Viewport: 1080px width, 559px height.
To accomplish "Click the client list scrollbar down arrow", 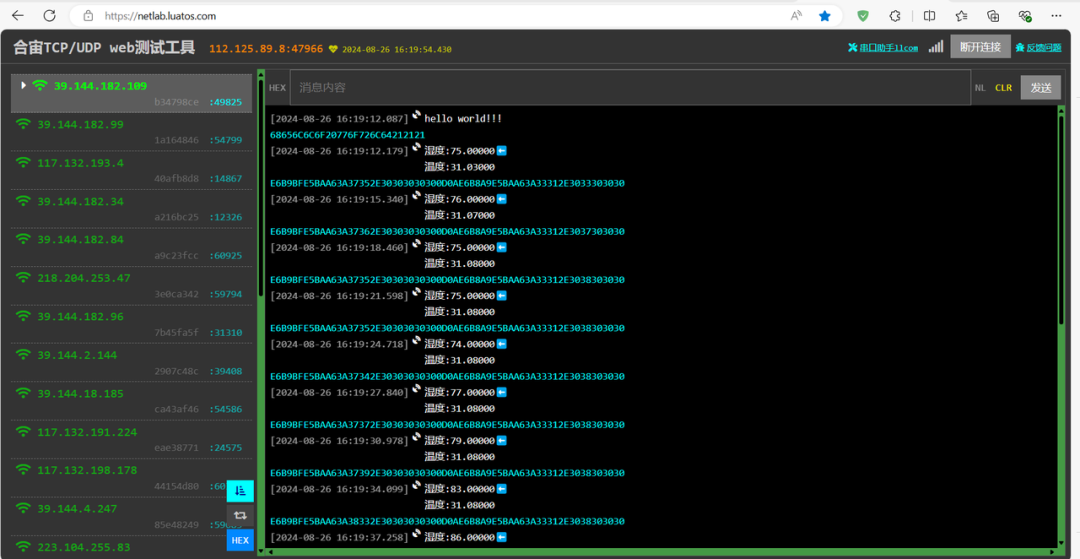I will [261, 551].
